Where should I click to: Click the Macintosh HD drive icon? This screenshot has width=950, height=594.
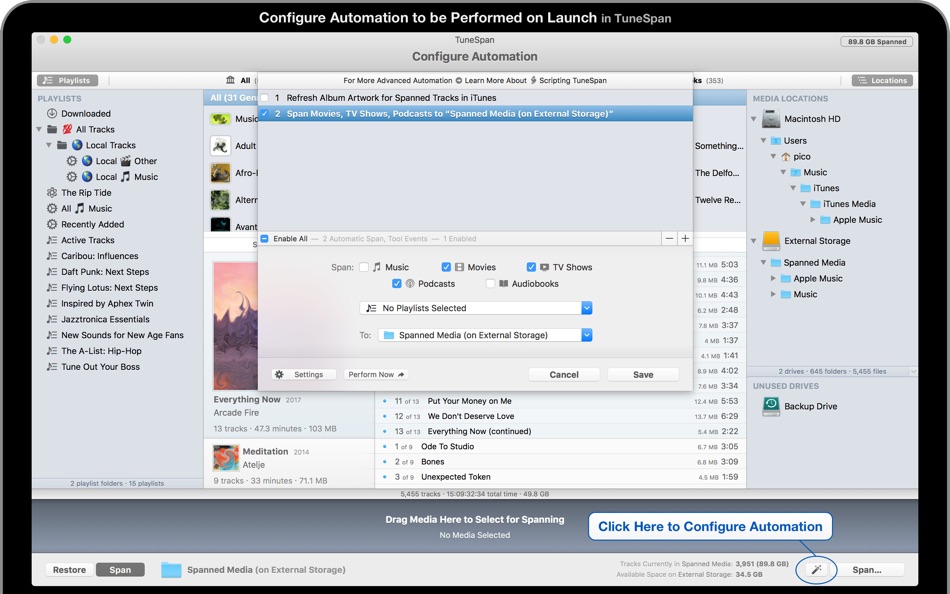tap(771, 119)
